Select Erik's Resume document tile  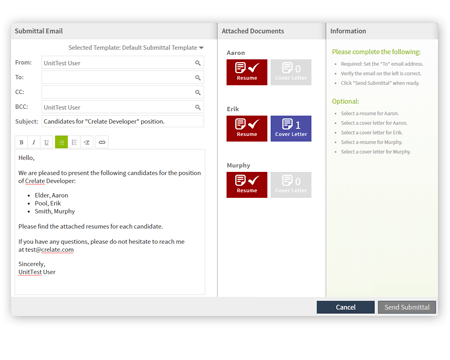pos(247,129)
